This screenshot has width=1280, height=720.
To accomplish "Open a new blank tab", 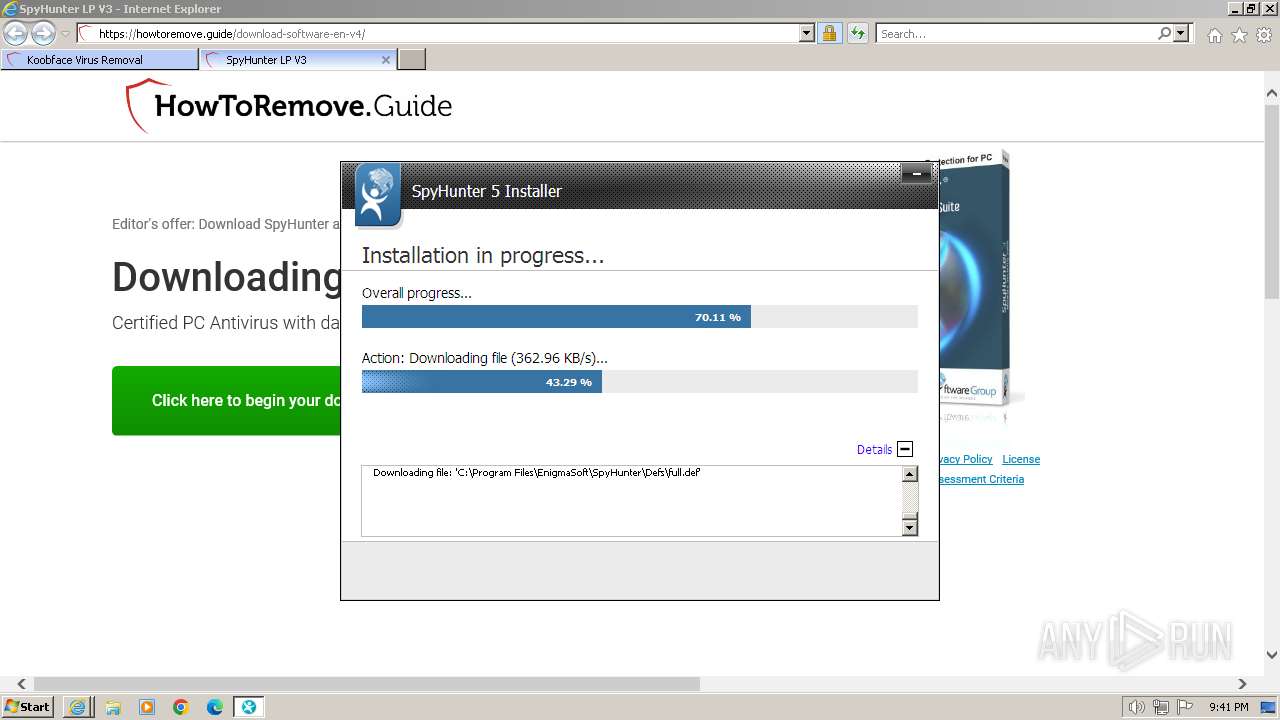I will [412, 60].
